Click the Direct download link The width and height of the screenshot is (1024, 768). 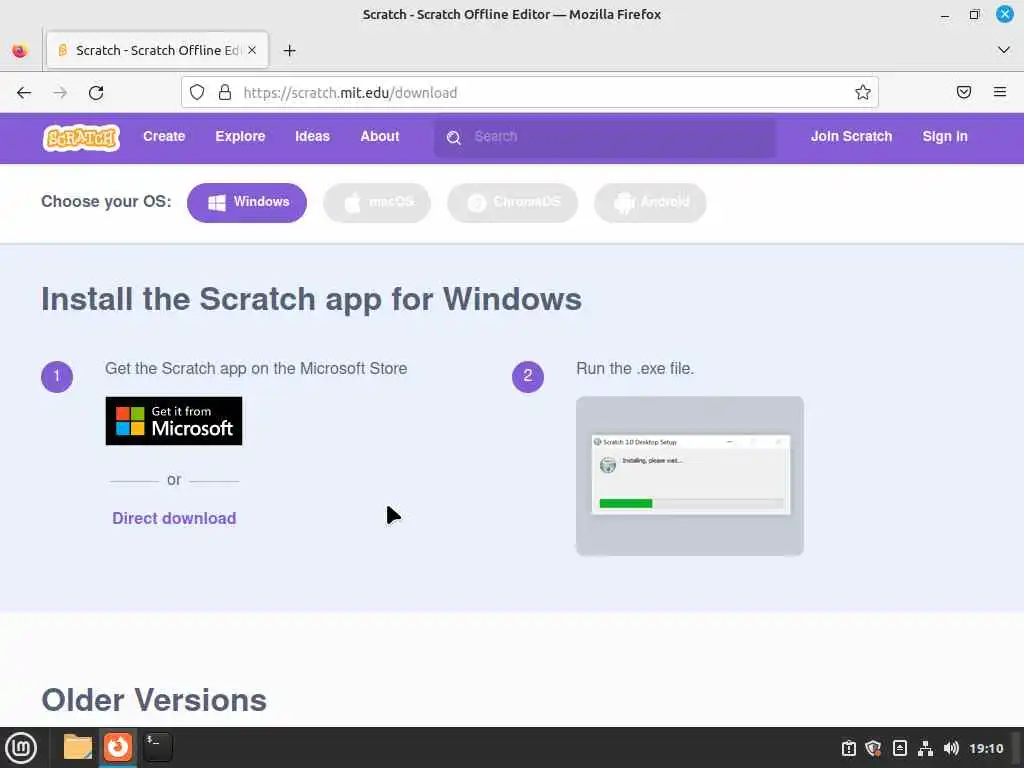tap(174, 518)
